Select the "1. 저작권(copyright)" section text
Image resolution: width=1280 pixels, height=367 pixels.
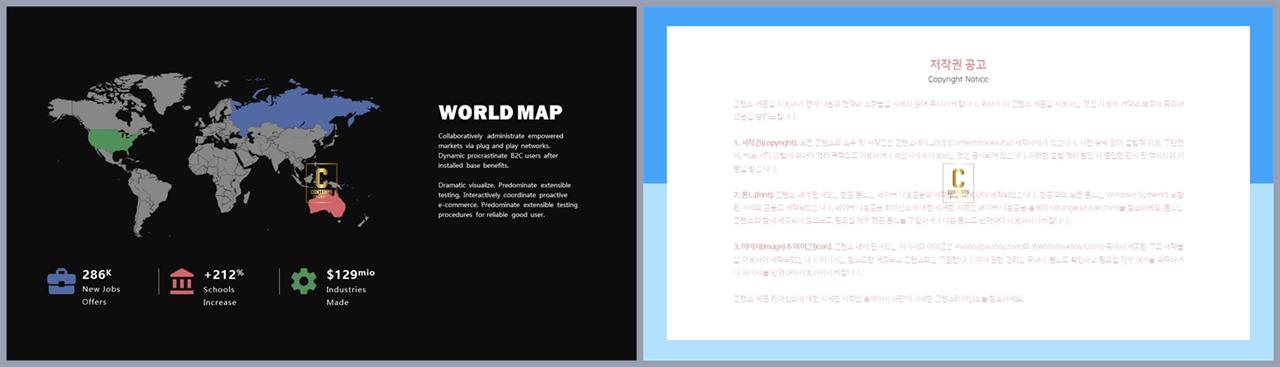coord(958,156)
